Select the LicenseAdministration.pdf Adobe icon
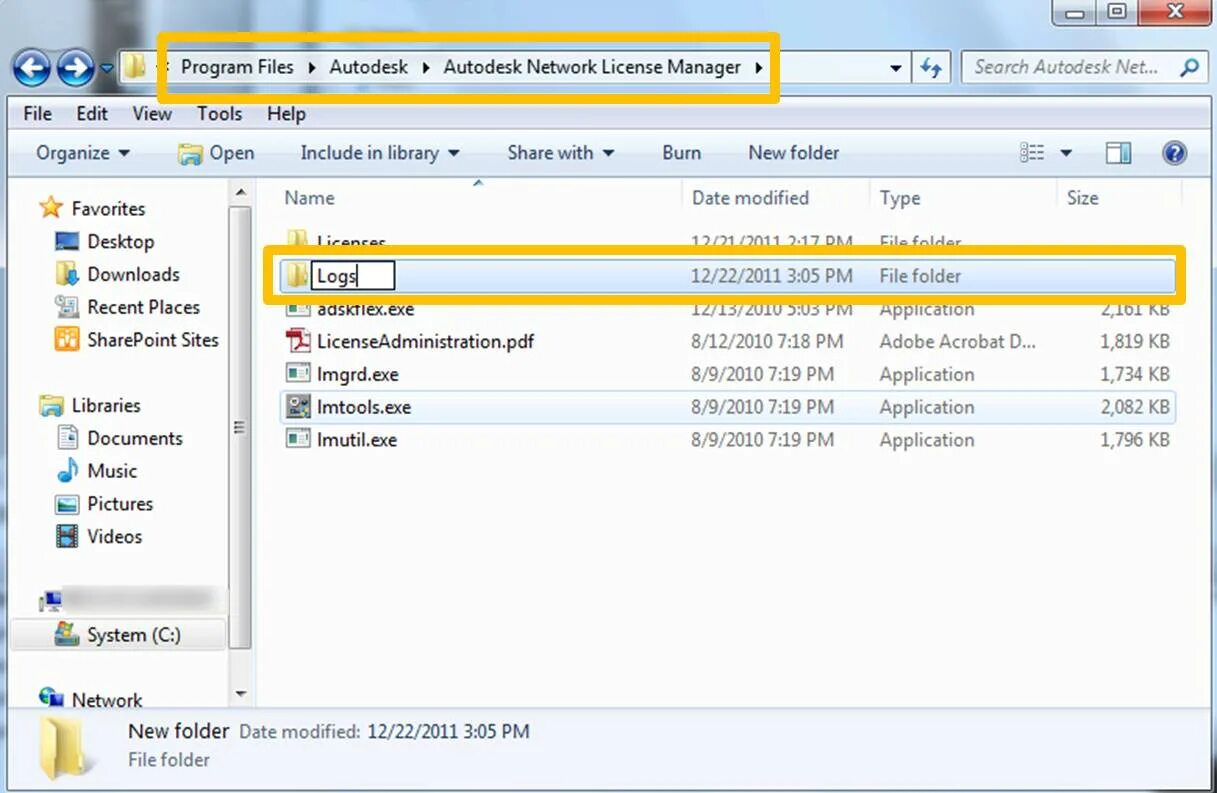 296,341
